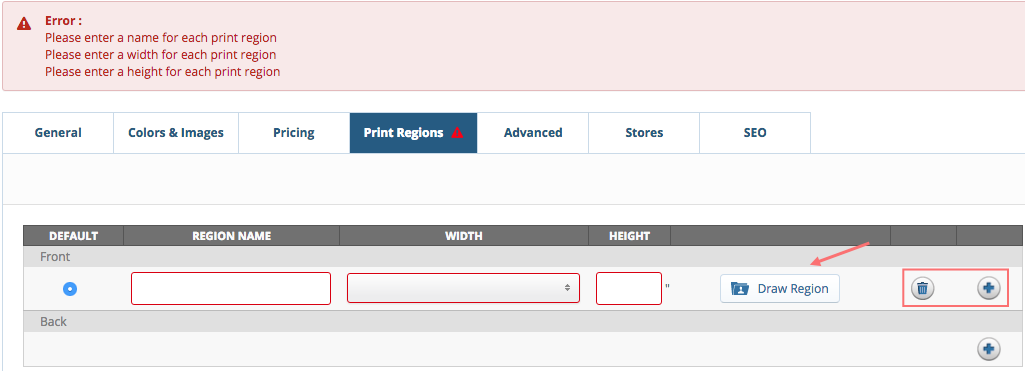Click the REGION NAME column header

click(x=231, y=236)
